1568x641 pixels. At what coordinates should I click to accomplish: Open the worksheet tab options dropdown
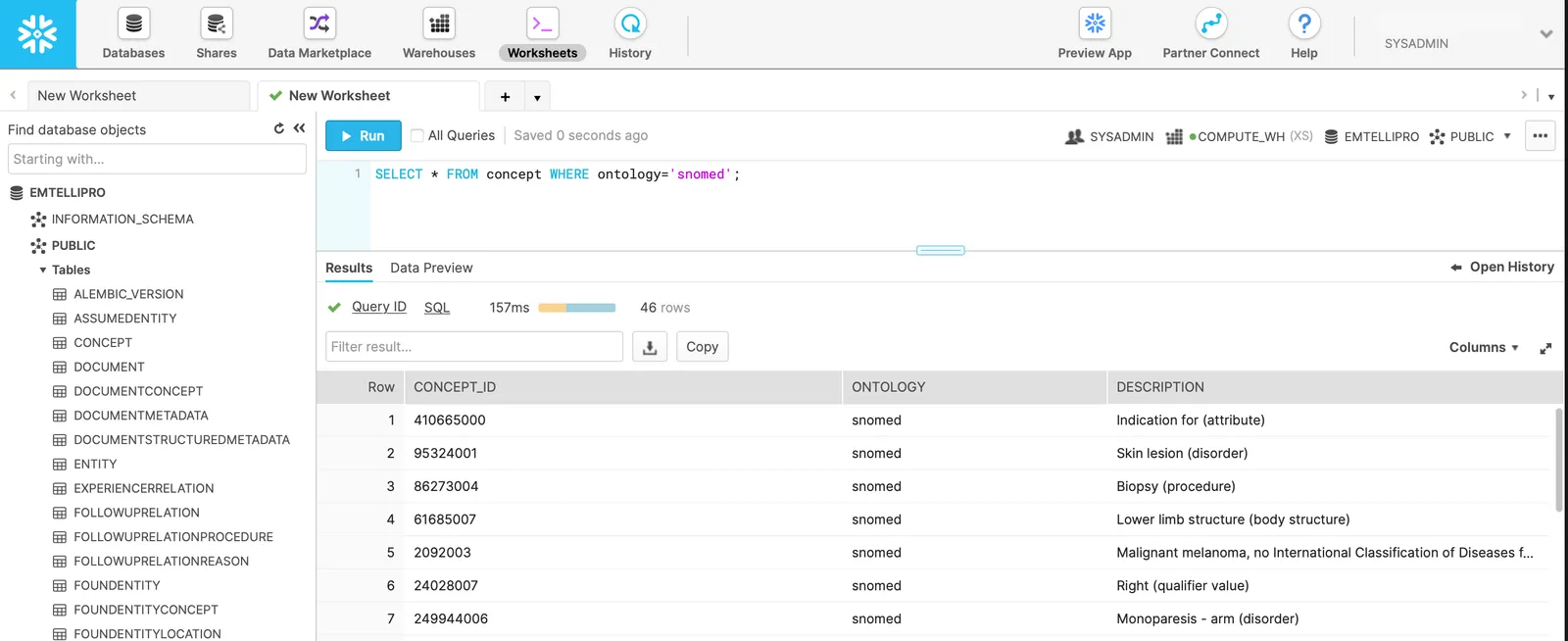pos(537,97)
